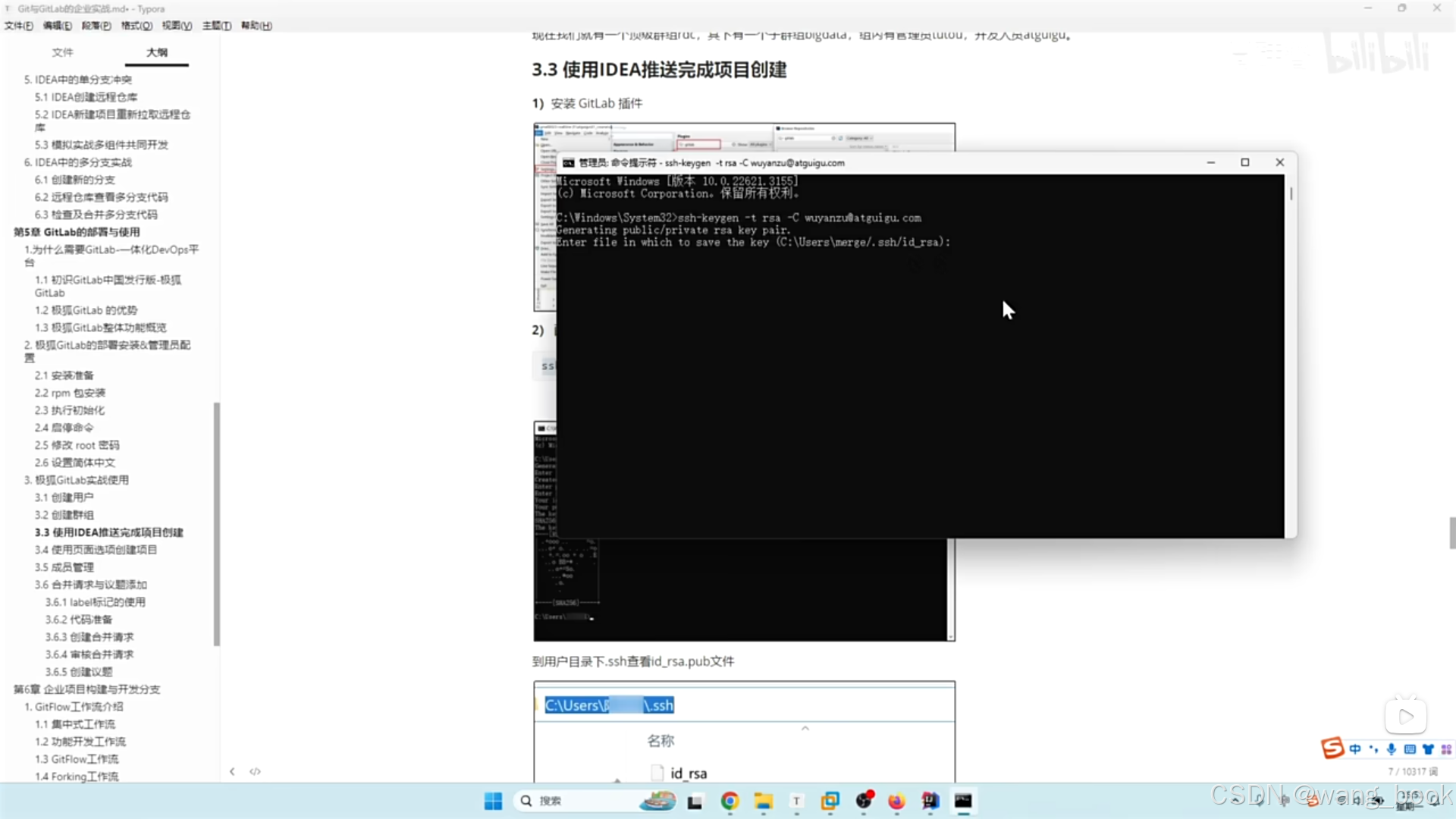
Task: Toggle source code mode in Typora
Action: coord(256,771)
